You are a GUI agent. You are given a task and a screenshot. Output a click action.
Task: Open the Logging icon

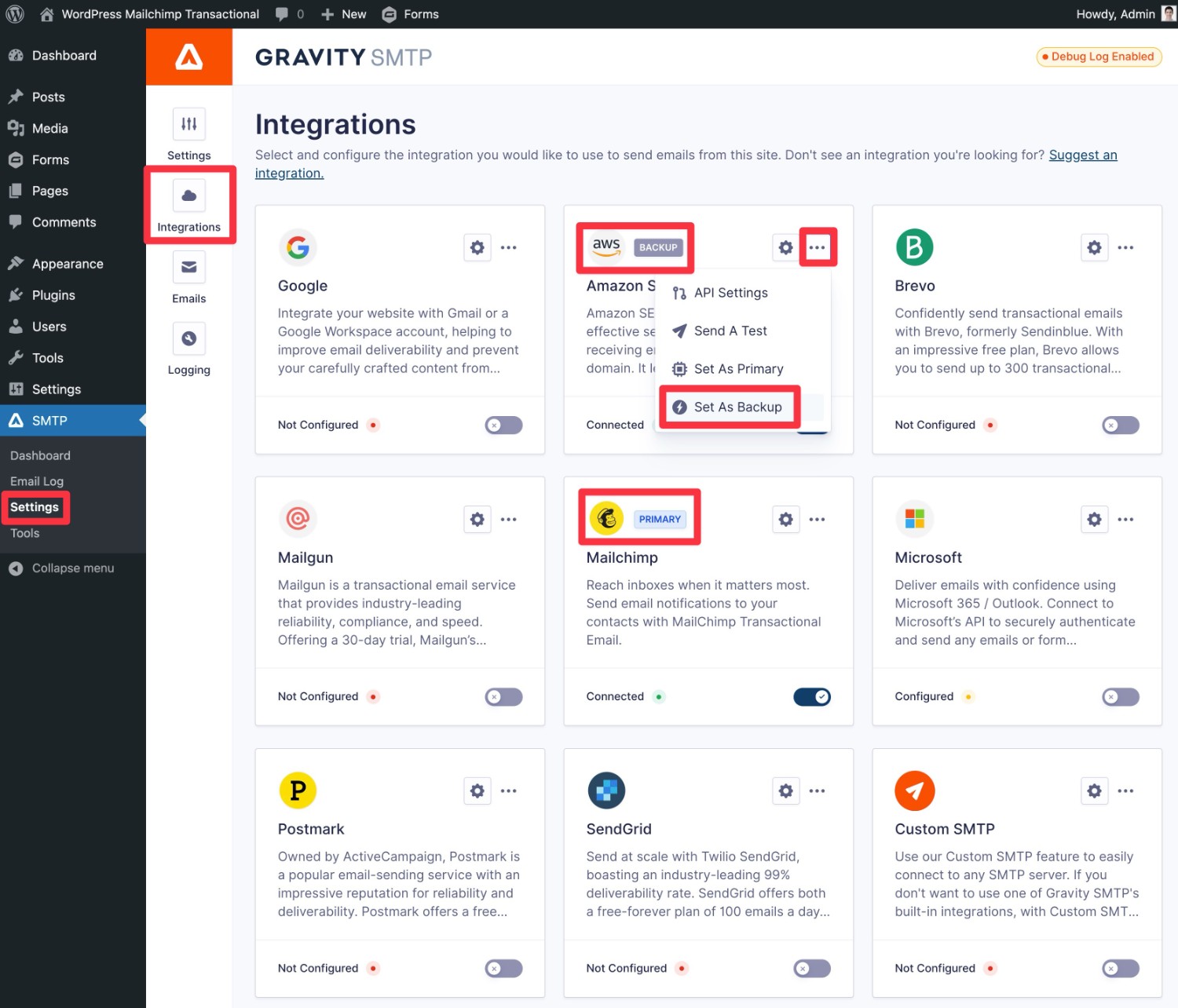point(189,338)
